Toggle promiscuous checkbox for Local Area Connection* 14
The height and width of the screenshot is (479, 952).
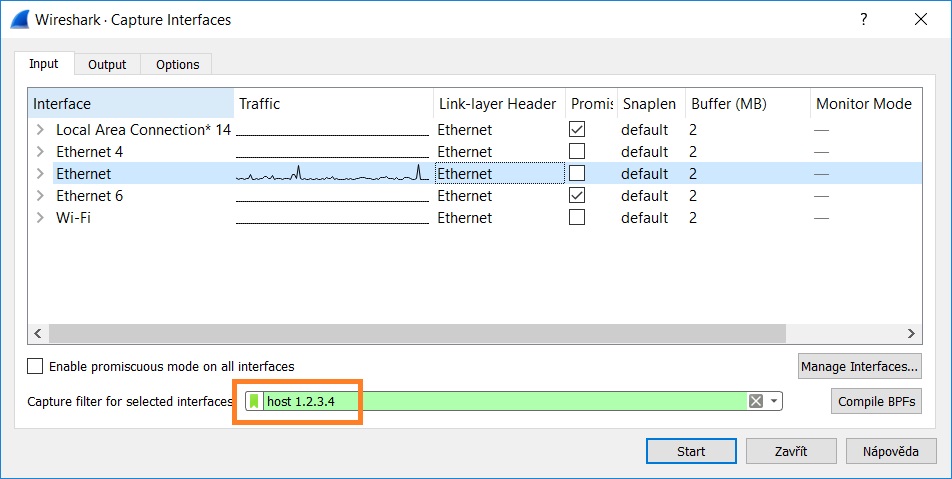click(577, 129)
